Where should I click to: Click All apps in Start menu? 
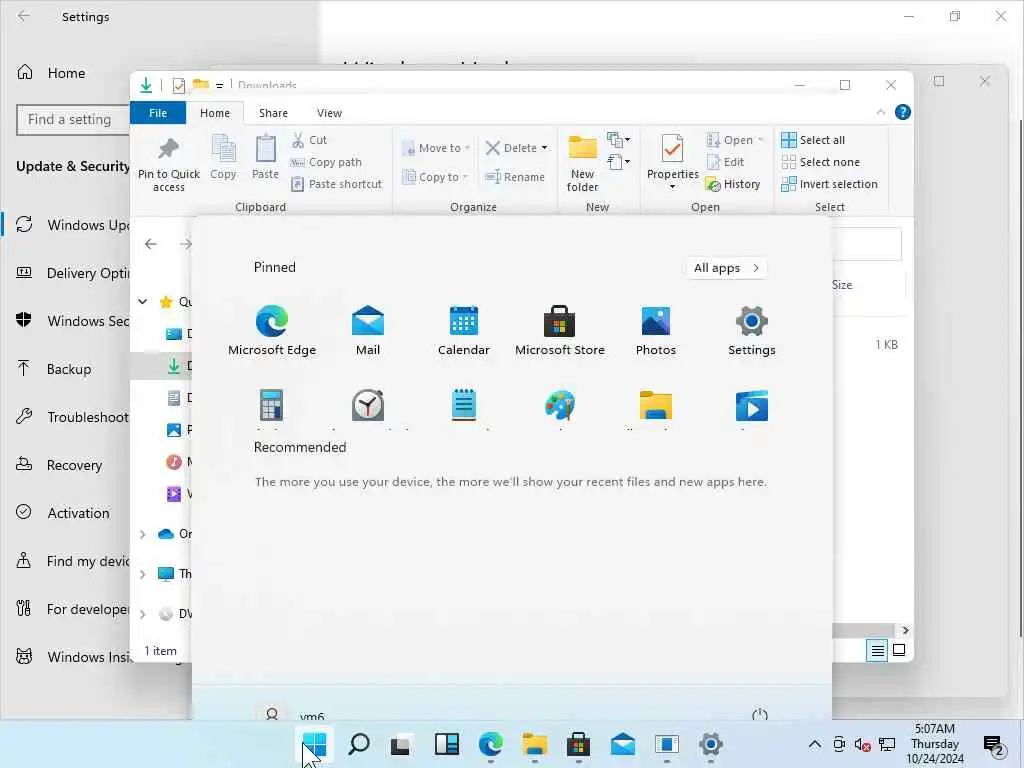tap(726, 268)
